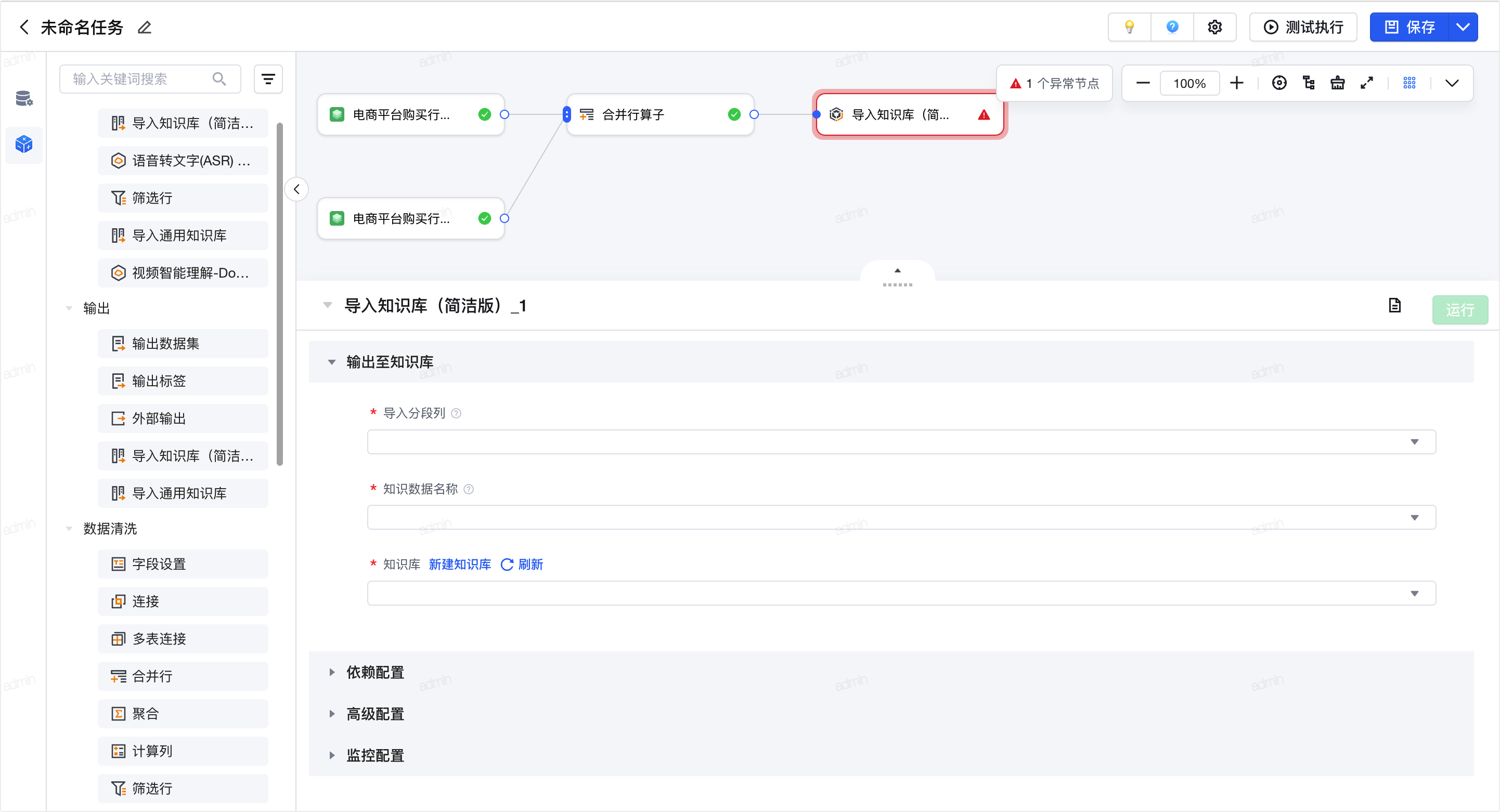The image size is (1500, 812).
Task: Collapse the 输出 tree group
Action: [x=69, y=308]
